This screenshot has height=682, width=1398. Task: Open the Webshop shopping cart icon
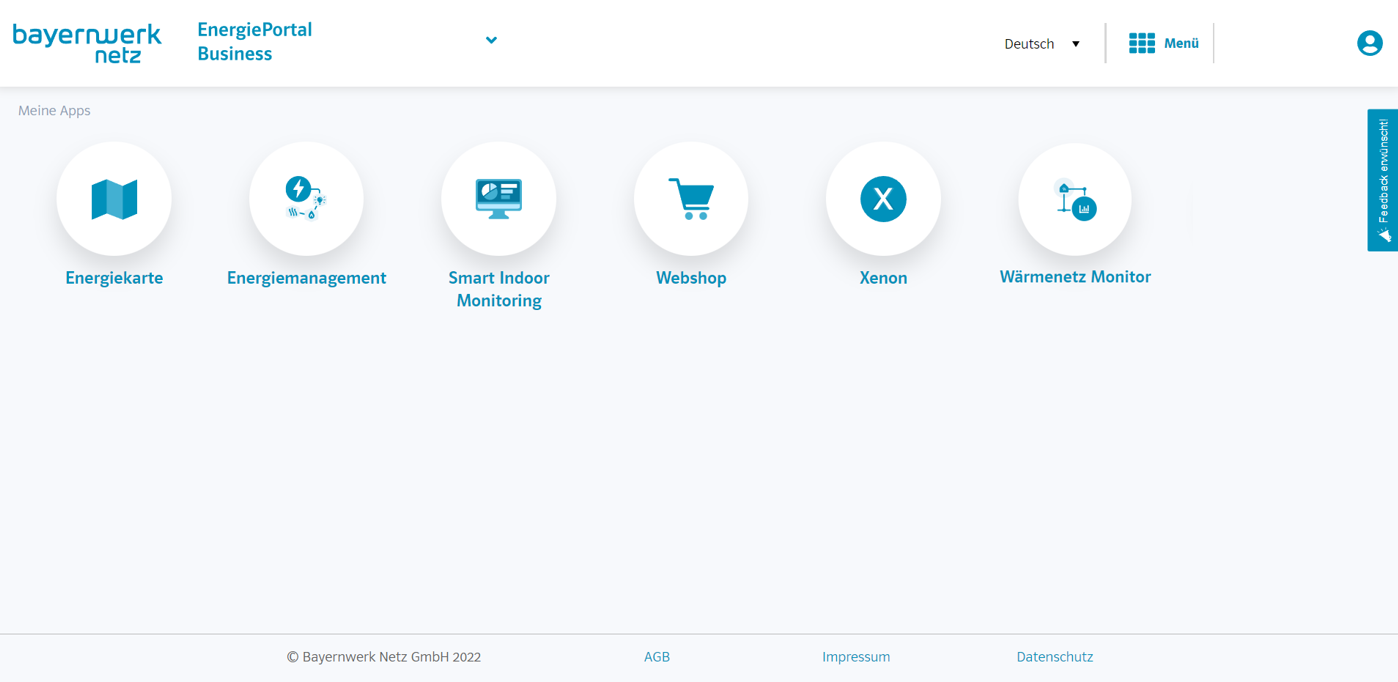click(691, 199)
